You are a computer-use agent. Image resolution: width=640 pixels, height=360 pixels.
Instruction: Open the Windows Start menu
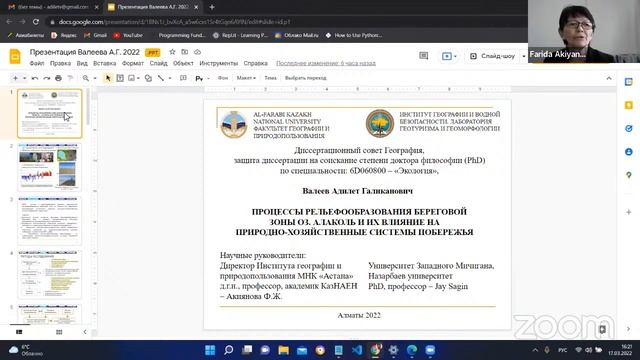coord(210,350)
